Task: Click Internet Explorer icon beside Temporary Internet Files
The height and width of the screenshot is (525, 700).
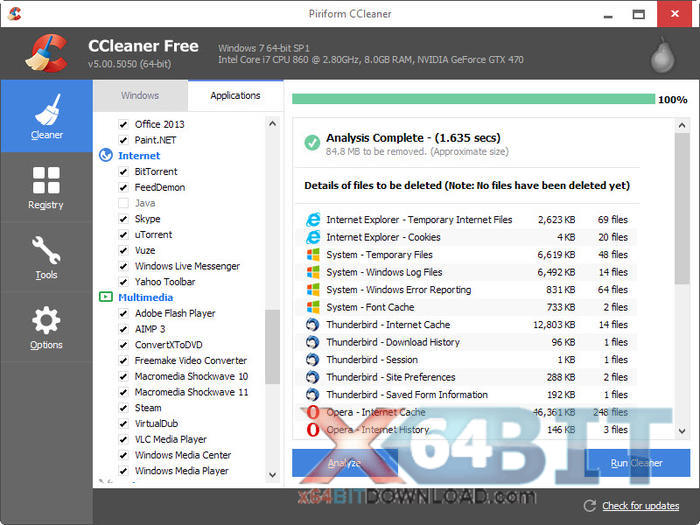Action: [313, 220]
